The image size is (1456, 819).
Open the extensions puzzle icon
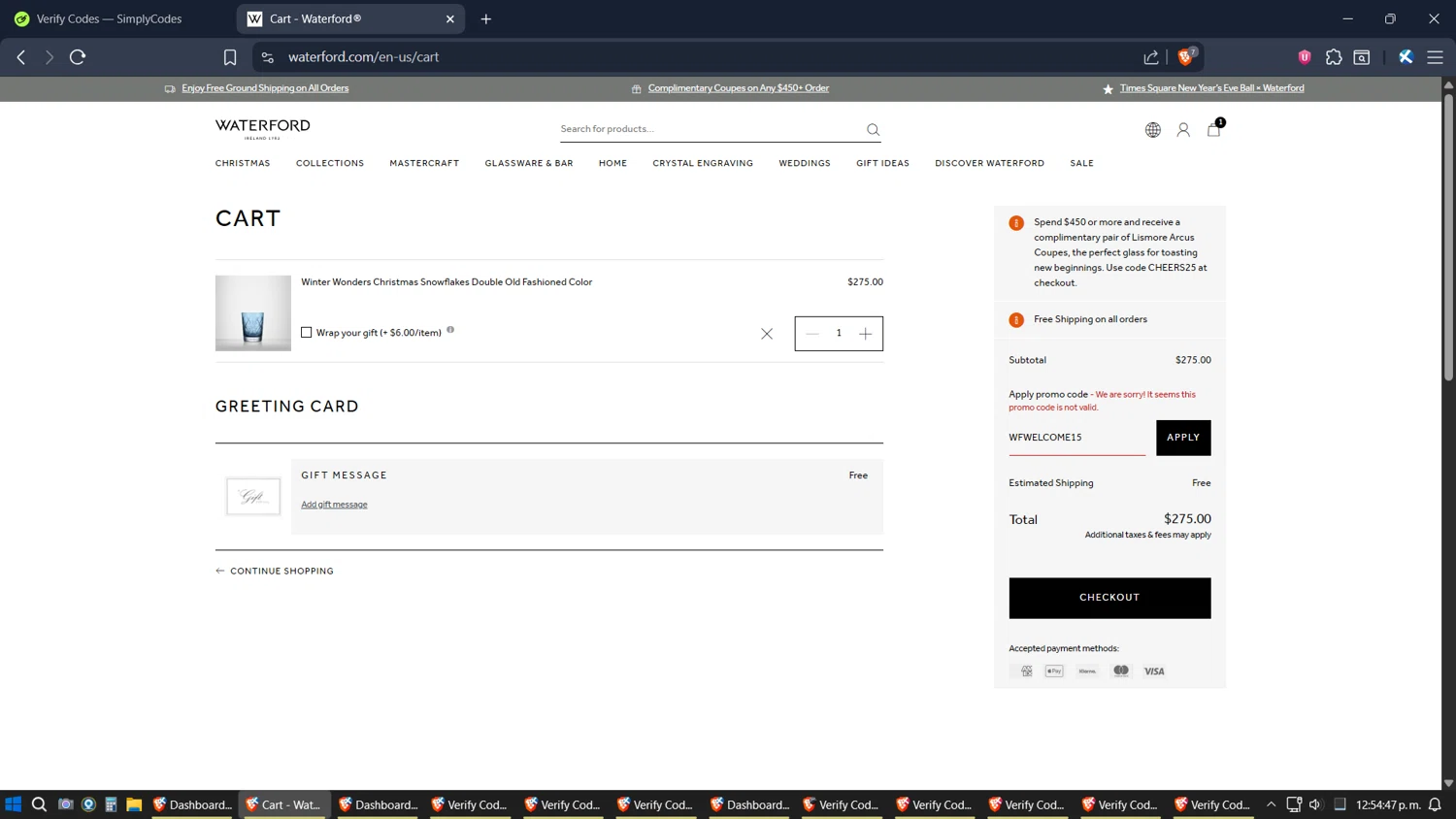(1334, 57)
